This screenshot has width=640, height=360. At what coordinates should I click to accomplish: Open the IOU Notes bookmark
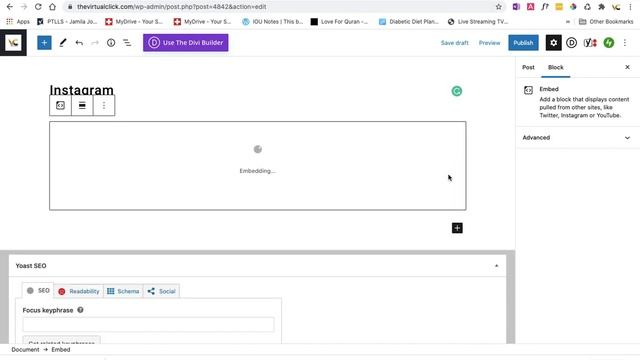coord(273,22)
